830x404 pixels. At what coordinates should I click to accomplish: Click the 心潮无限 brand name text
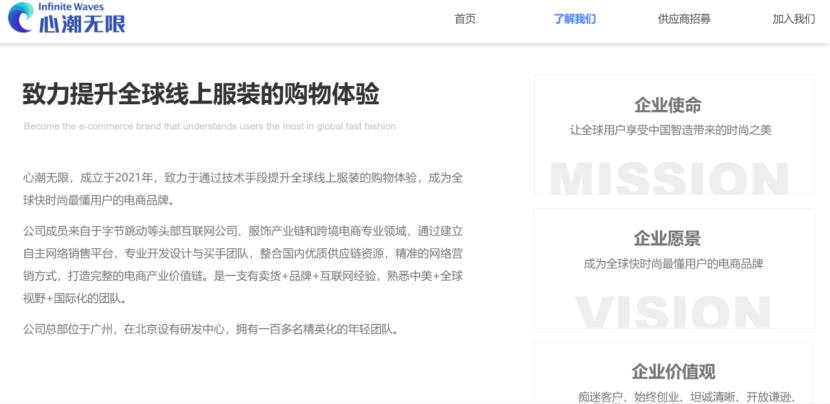(x=82, y=25)
